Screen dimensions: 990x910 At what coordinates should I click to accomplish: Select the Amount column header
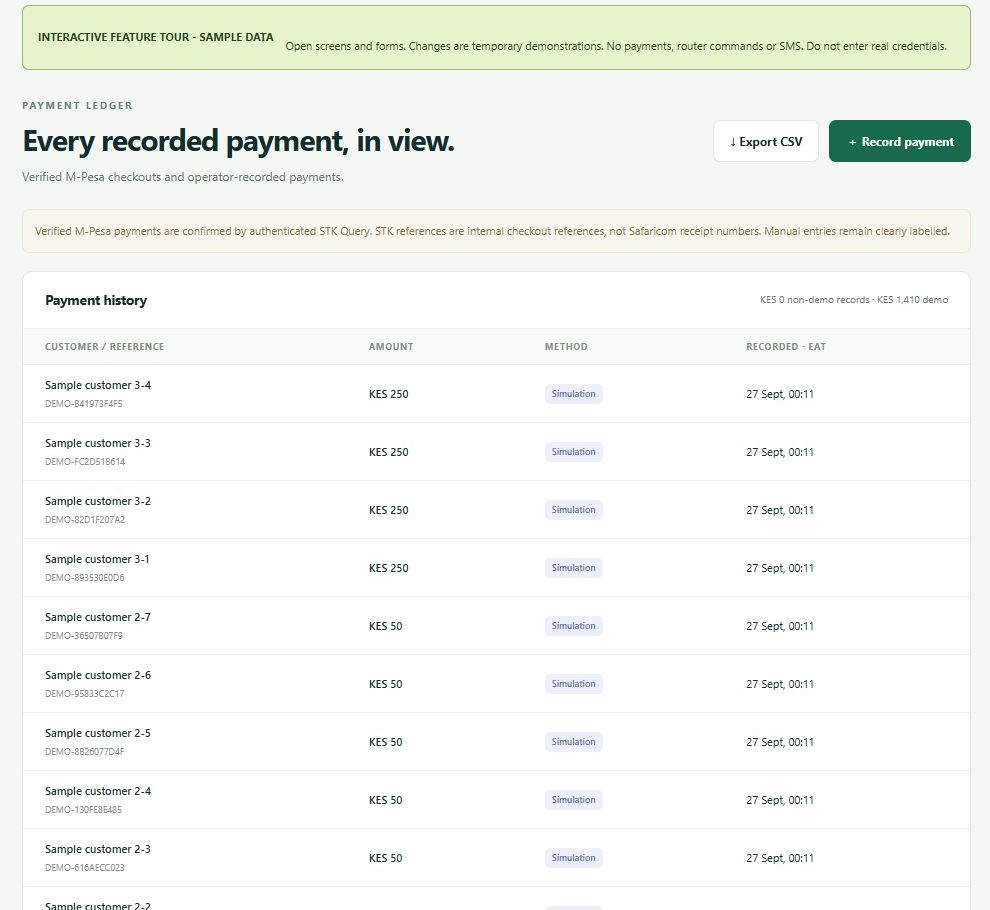click(x=391, y=347)
